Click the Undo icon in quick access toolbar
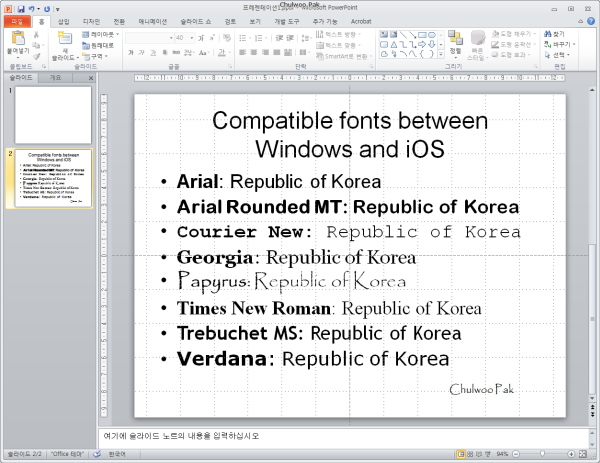Screen dimensions: 600x463 point(32,8)
